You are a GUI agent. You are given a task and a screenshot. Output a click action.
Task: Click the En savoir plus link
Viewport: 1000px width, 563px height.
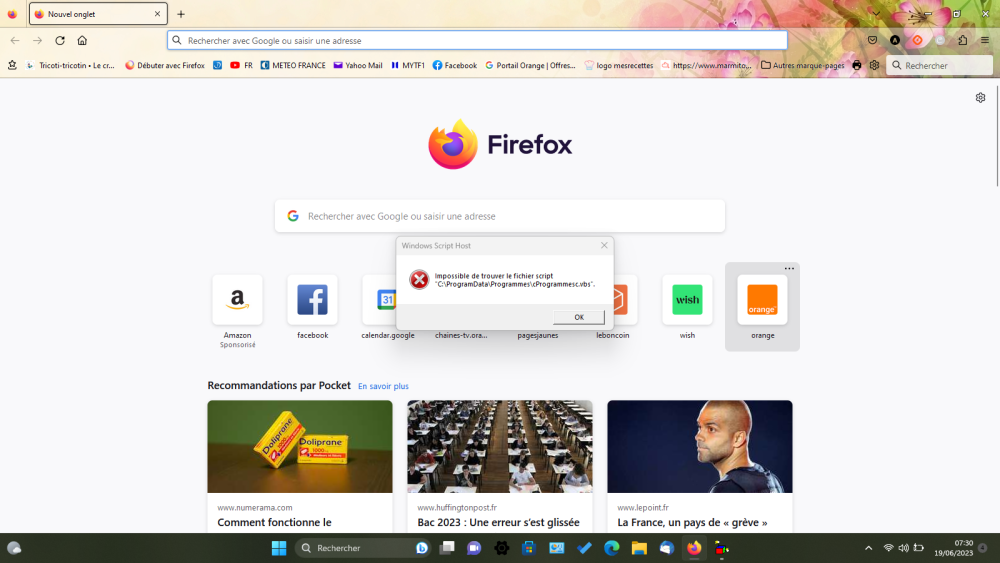[x=383, y=386]
